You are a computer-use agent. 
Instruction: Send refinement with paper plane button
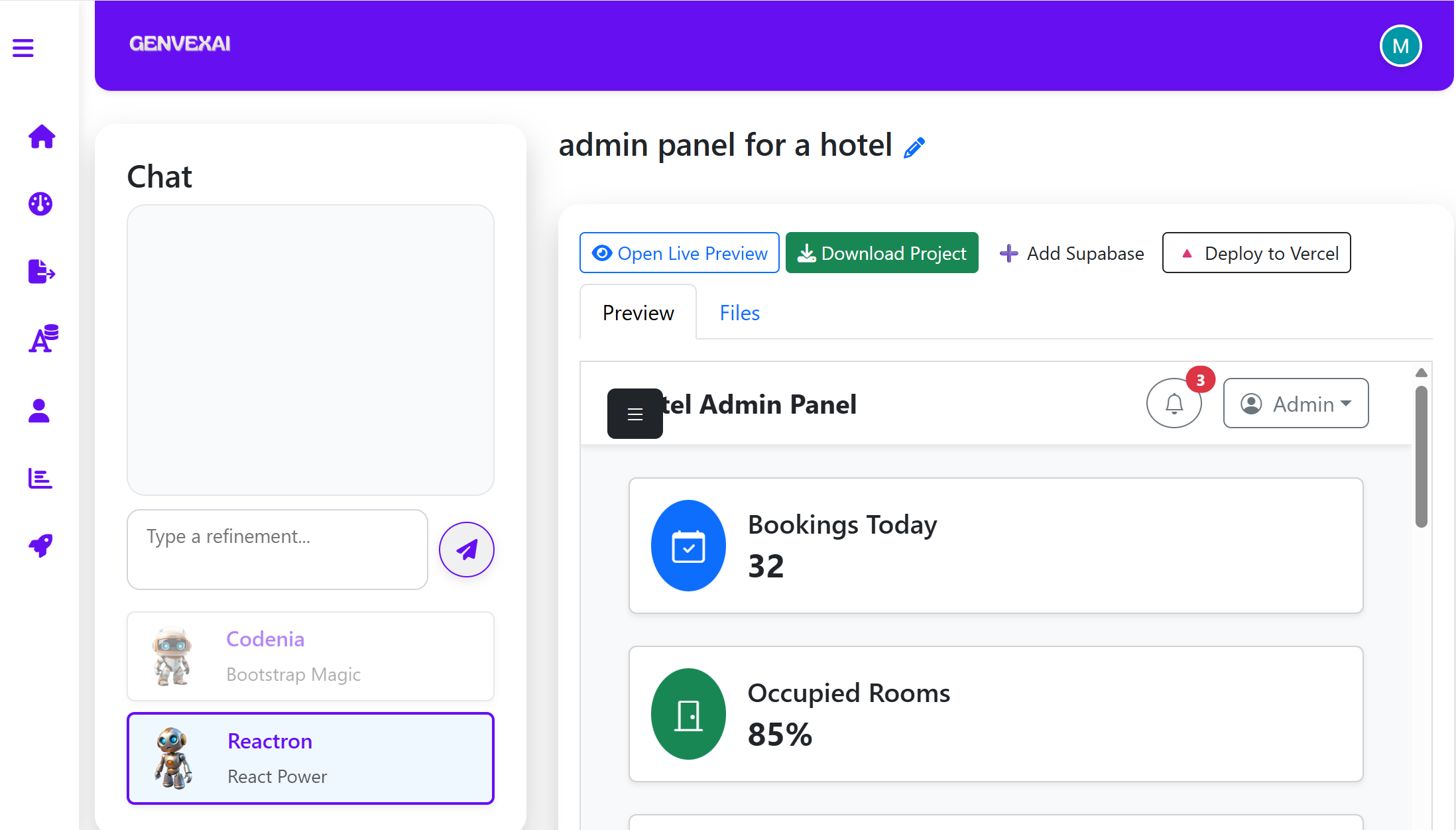tap(466, 550)
